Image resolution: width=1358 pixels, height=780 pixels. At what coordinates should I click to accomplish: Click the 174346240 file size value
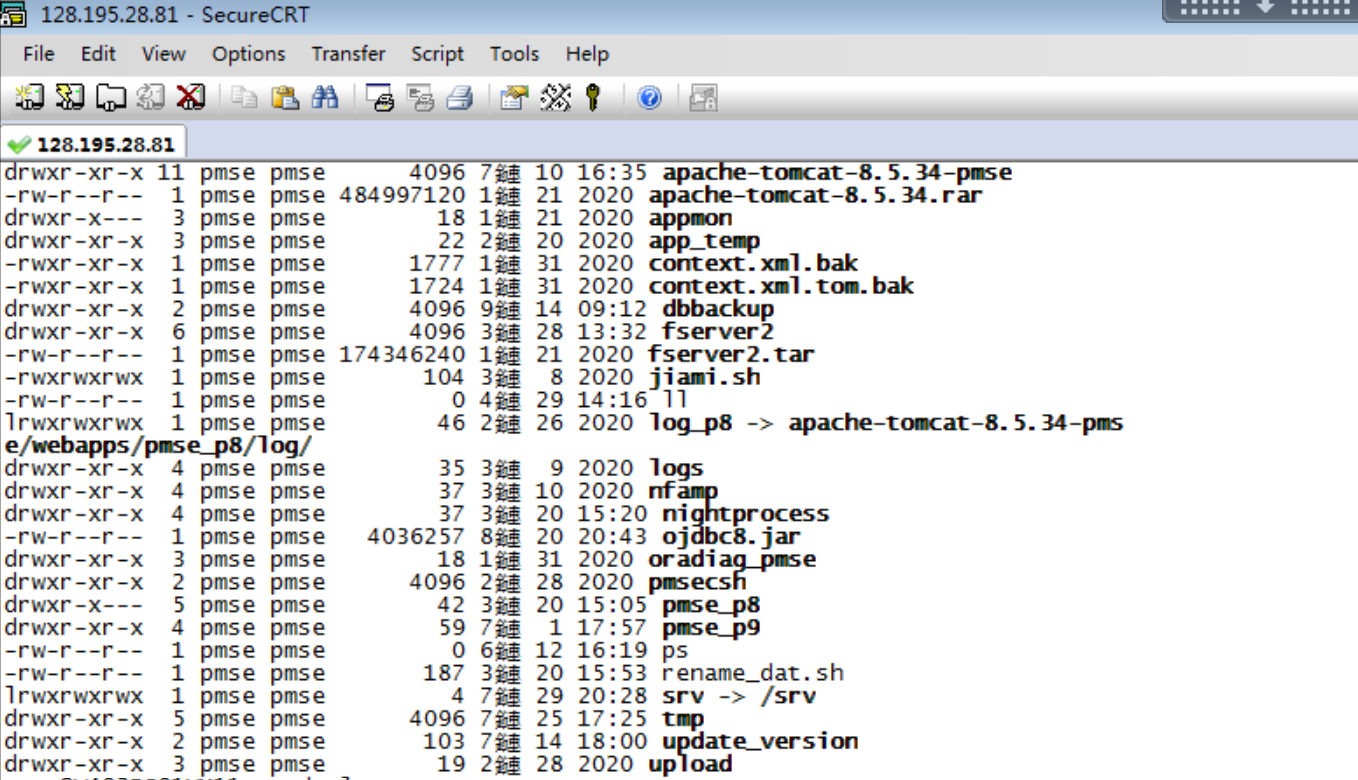point(402,354)
